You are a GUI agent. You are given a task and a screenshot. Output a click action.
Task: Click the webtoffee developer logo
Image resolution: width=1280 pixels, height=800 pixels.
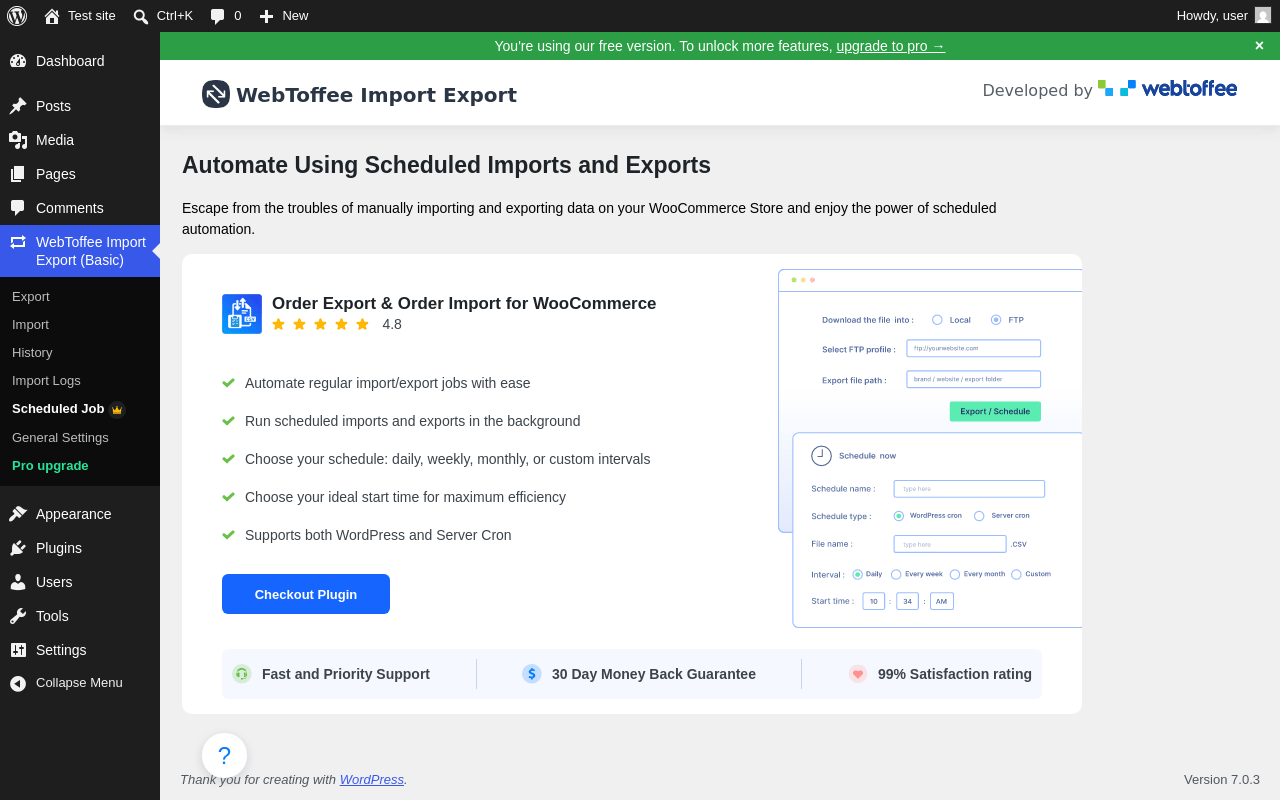coord(1167,89)
